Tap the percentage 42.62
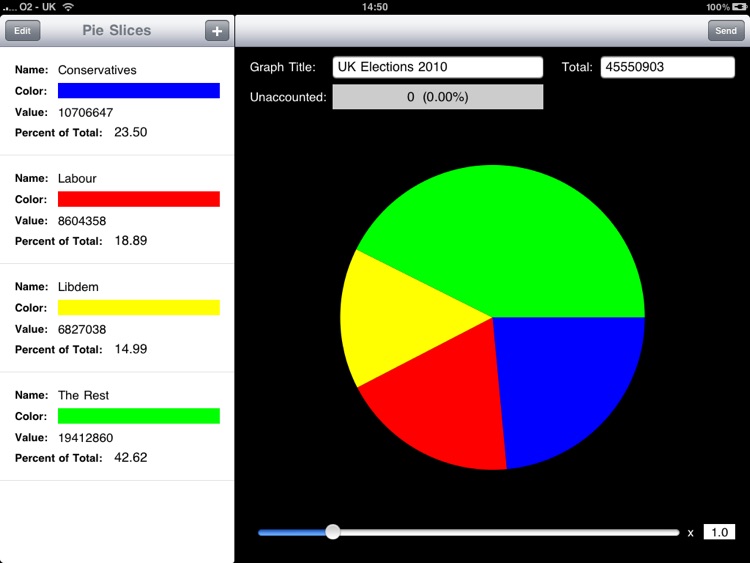 tap(131, 458)
